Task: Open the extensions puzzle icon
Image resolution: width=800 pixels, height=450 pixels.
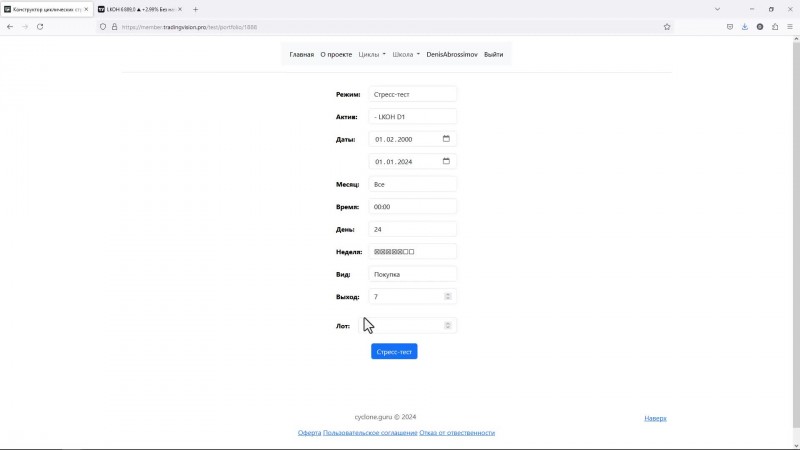Action: (775, 27)
